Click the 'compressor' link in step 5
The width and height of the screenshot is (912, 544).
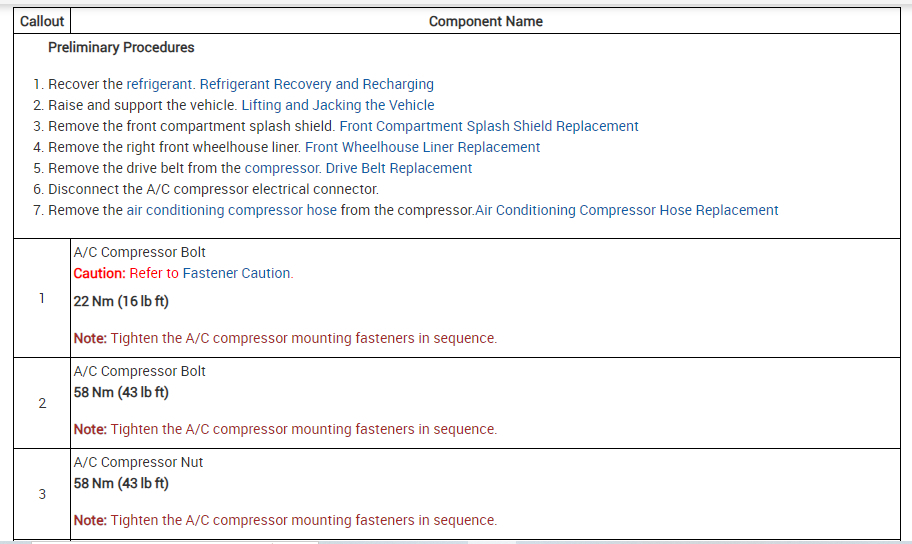(281, 168)
